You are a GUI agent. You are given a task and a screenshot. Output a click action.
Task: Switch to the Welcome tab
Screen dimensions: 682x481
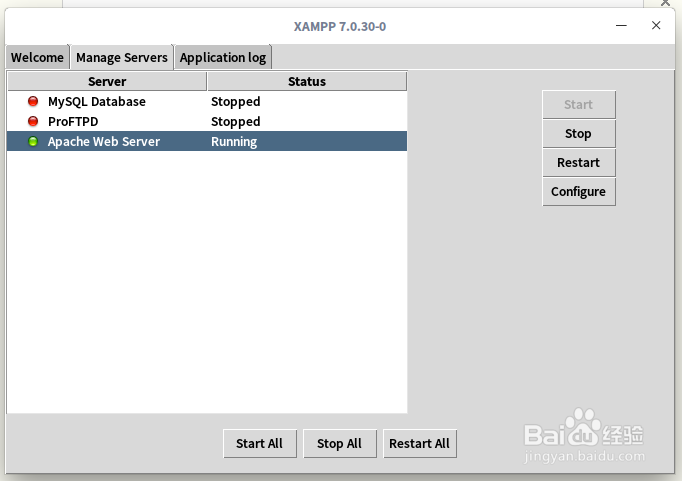(37, 57)
